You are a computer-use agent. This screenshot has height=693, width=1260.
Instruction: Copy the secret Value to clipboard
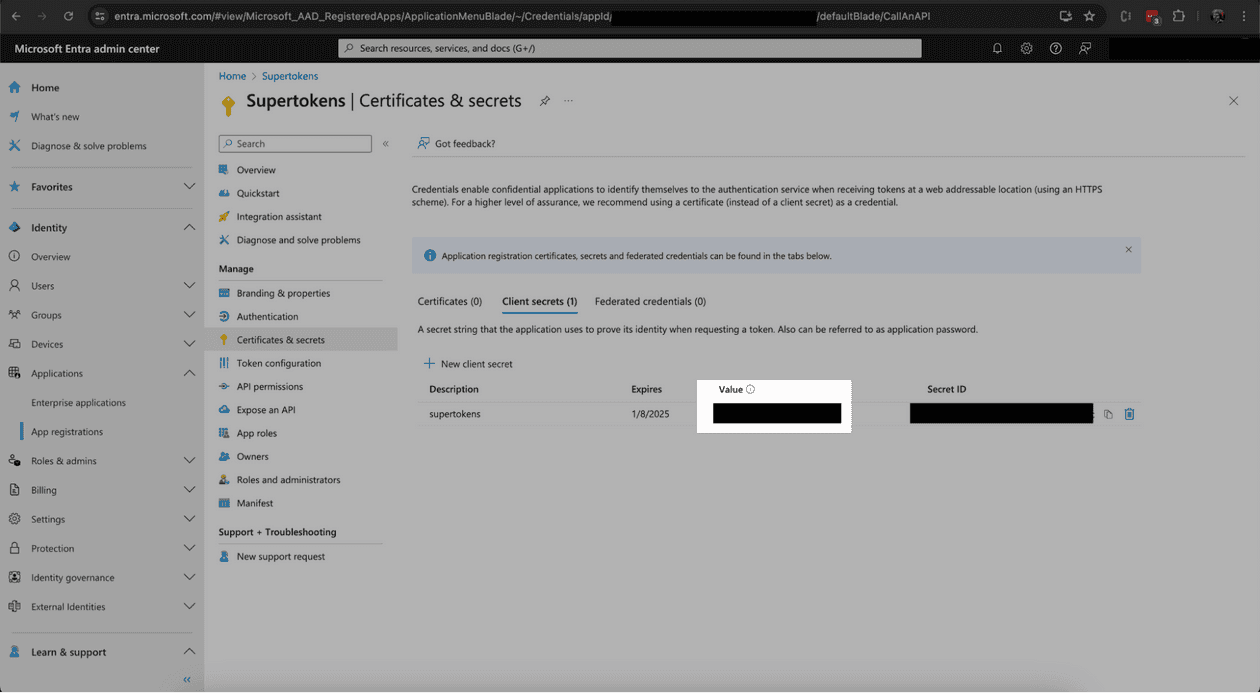[1108, 413]
